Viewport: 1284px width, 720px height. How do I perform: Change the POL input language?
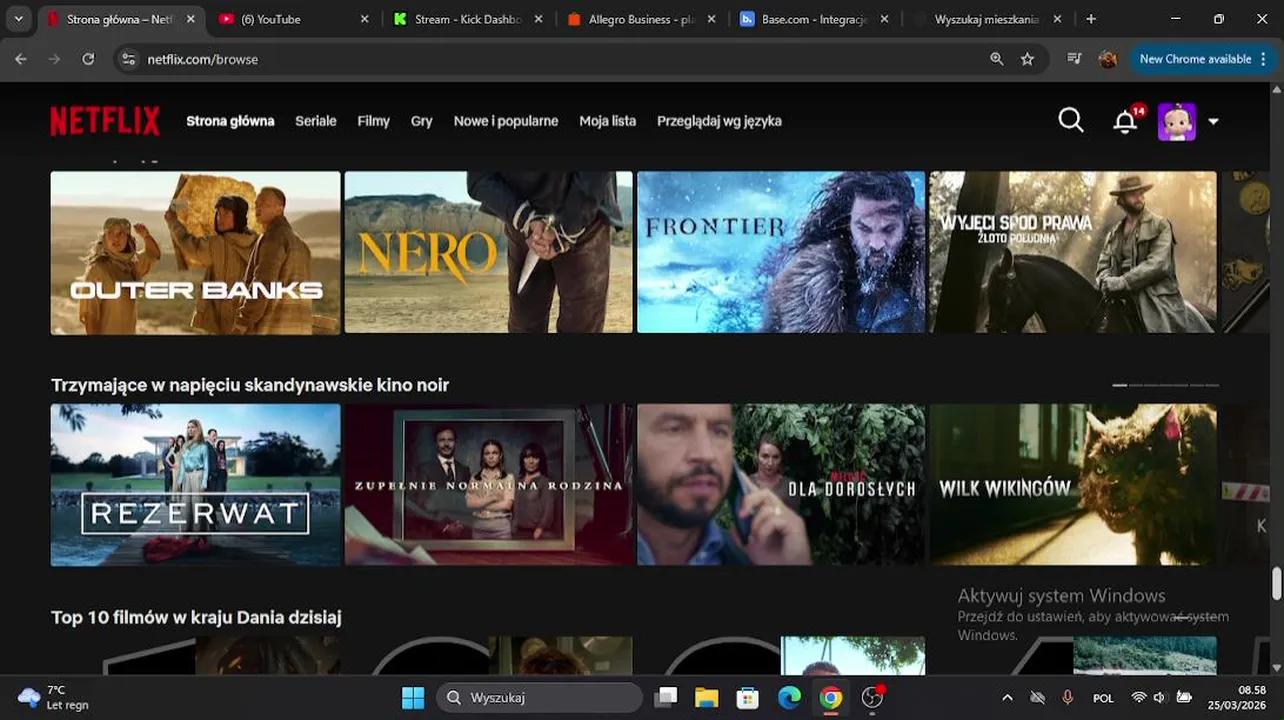point(1103,698)
